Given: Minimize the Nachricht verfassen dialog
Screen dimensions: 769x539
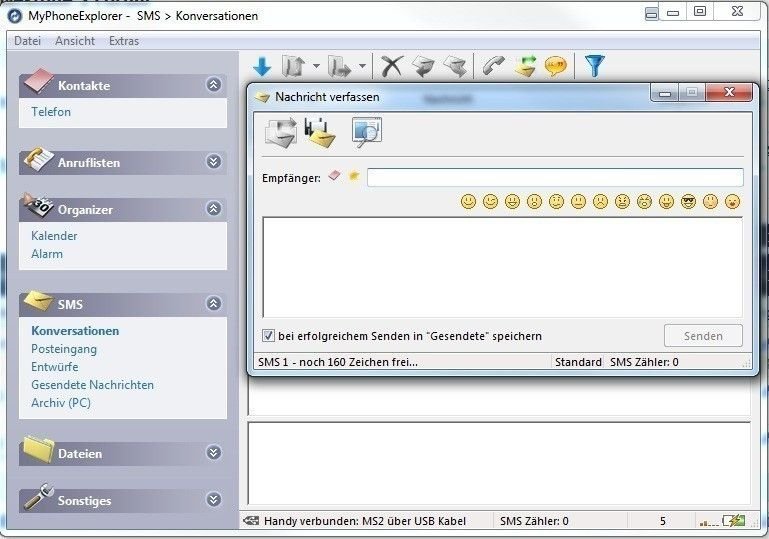Looking at the screenshot, I should point(665,93).
